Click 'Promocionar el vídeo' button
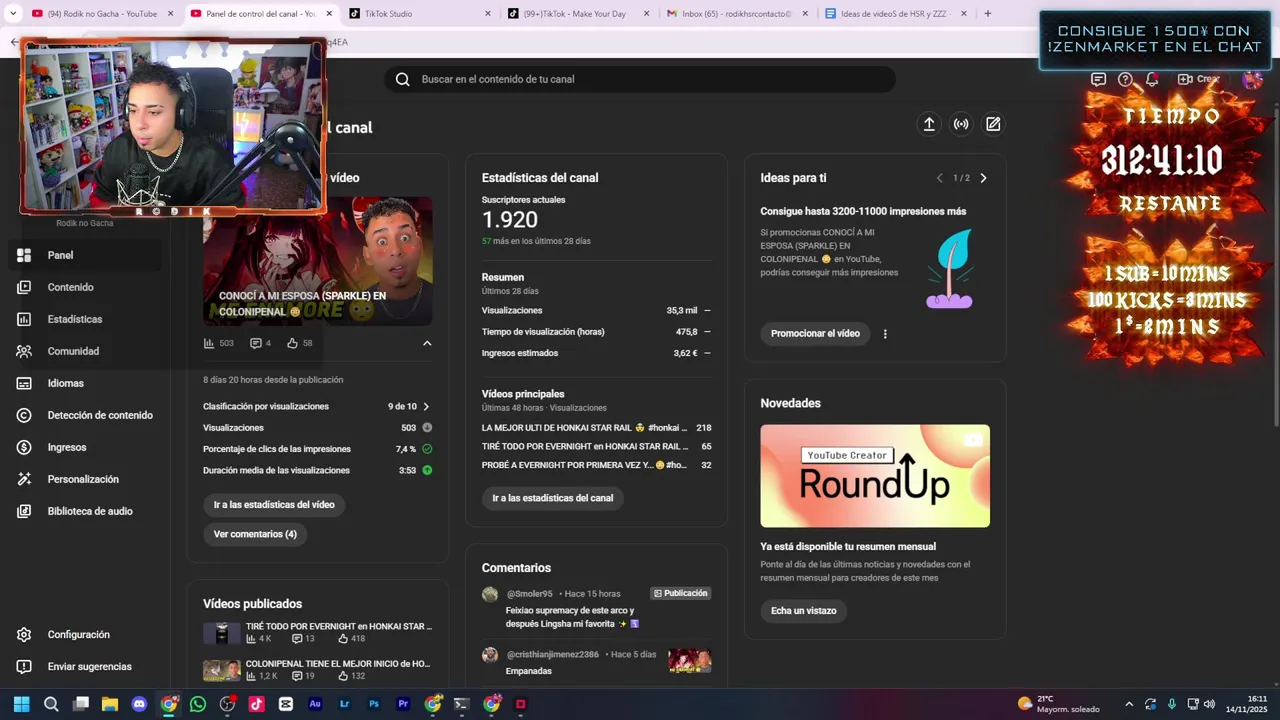 815,334
